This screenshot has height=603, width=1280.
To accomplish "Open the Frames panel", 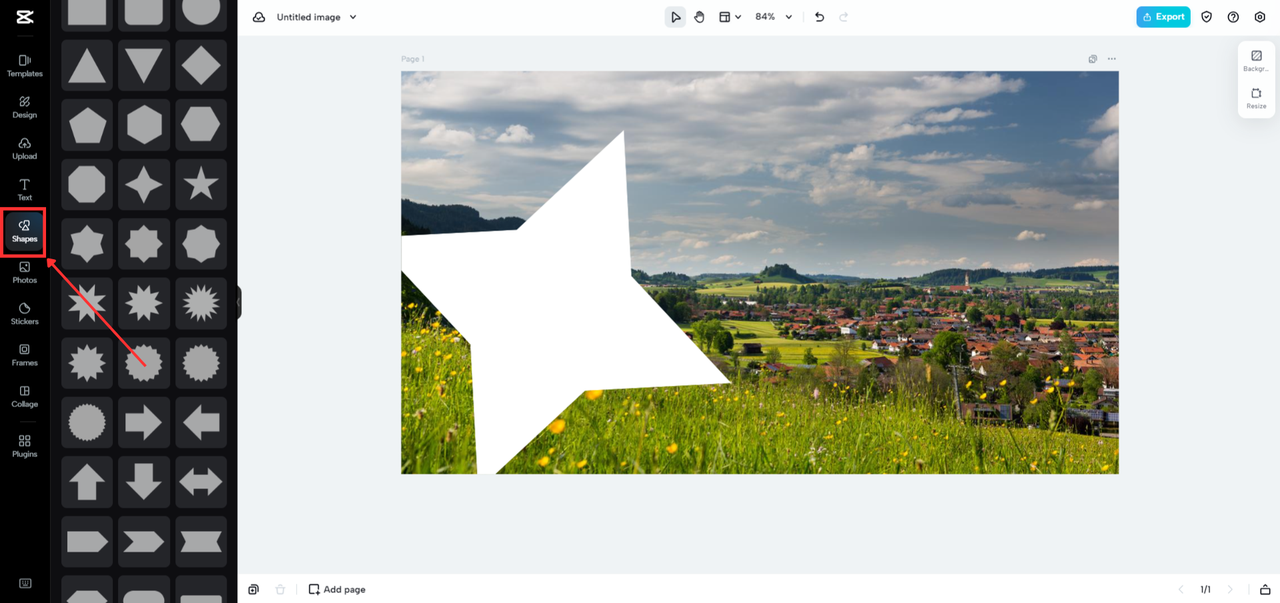I will coord(24,355).
